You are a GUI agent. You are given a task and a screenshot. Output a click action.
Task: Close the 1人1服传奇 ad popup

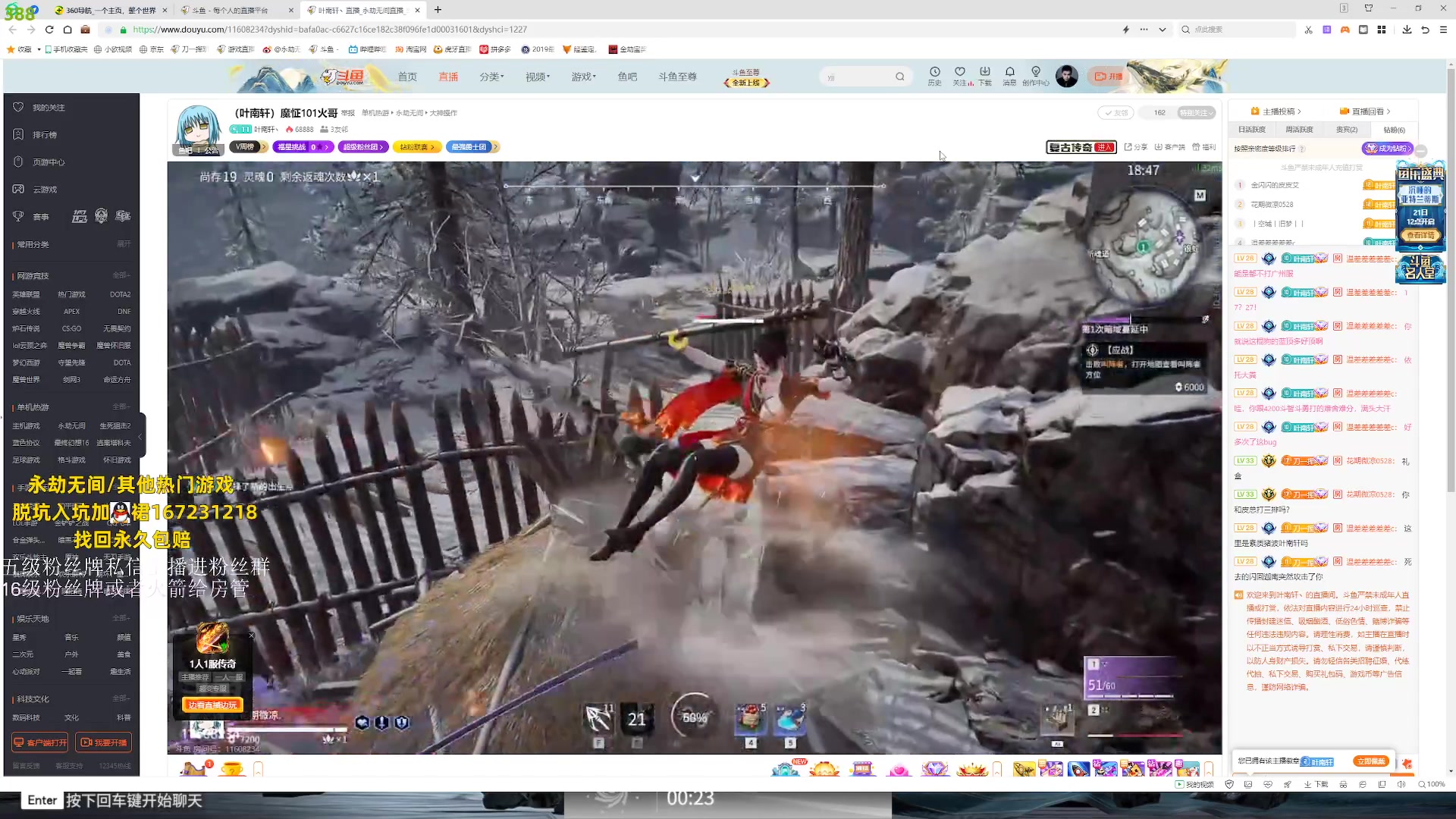[x=251, y=635]
